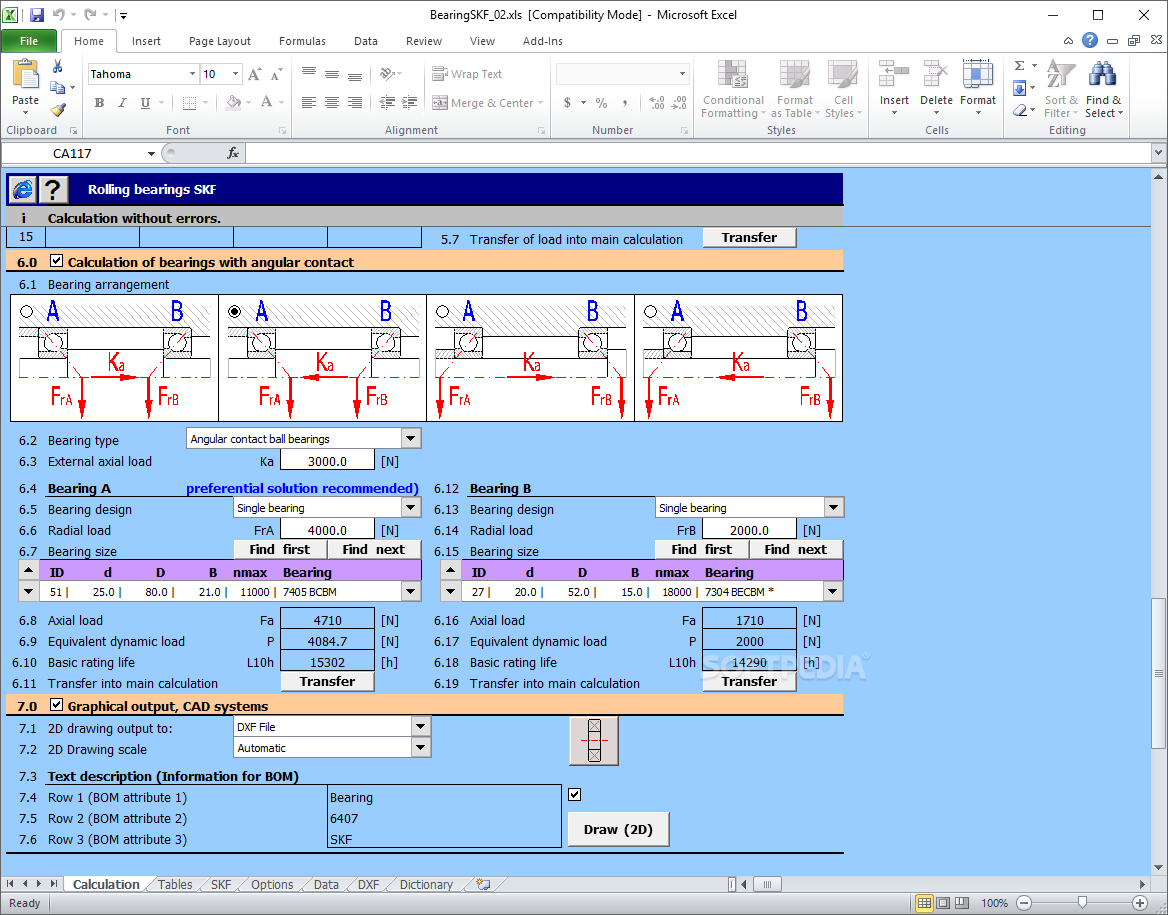Screen dimensions: 1168x915
Task: Click the Delete cells icon
Action: pos(936,75)
